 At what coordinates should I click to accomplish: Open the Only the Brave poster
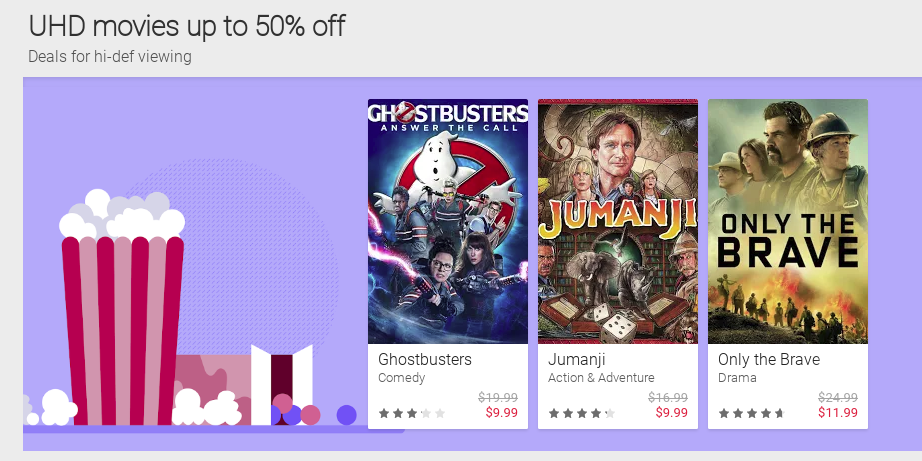tap(787, 221)
